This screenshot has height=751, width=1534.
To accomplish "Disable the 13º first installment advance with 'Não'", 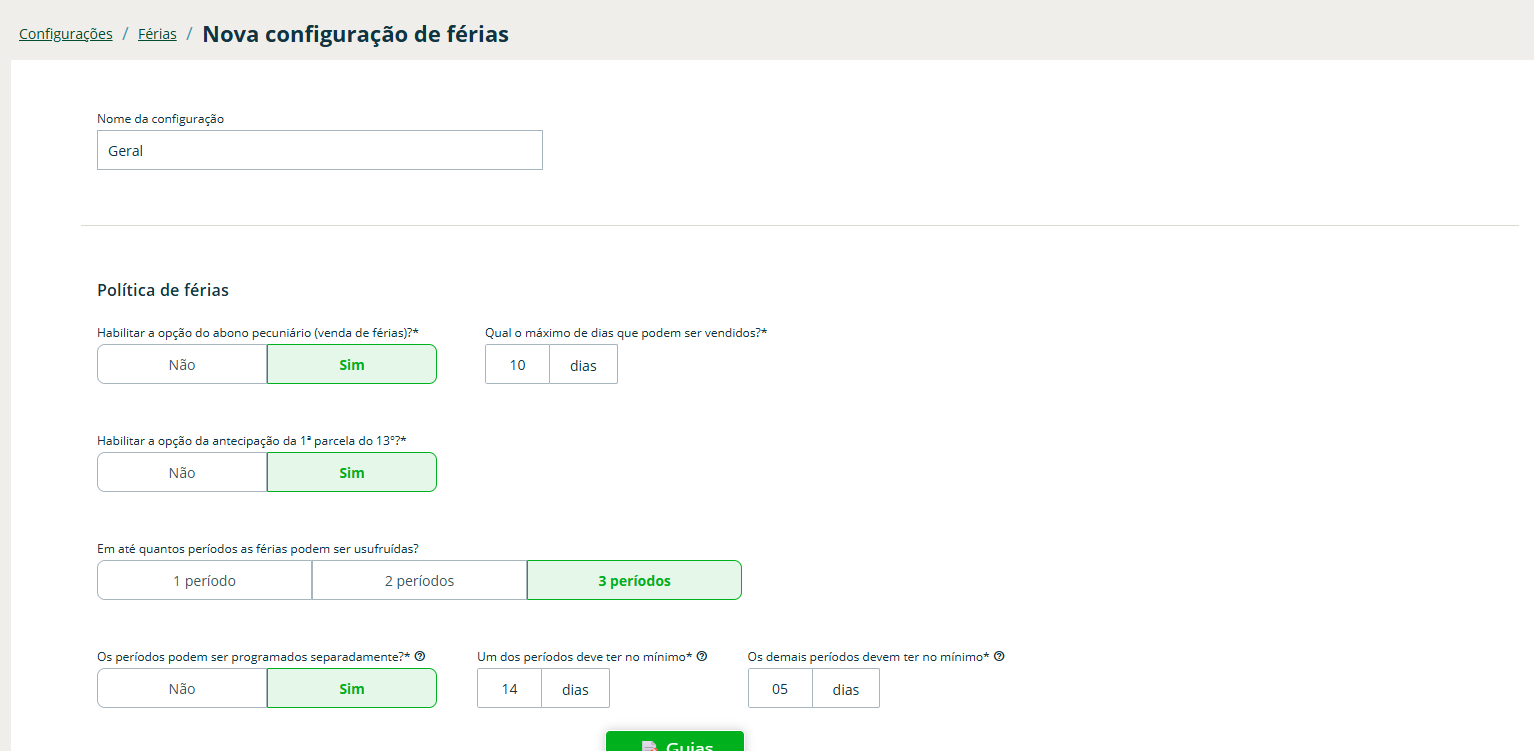I will pyautogui.click(x=182, y=473).
